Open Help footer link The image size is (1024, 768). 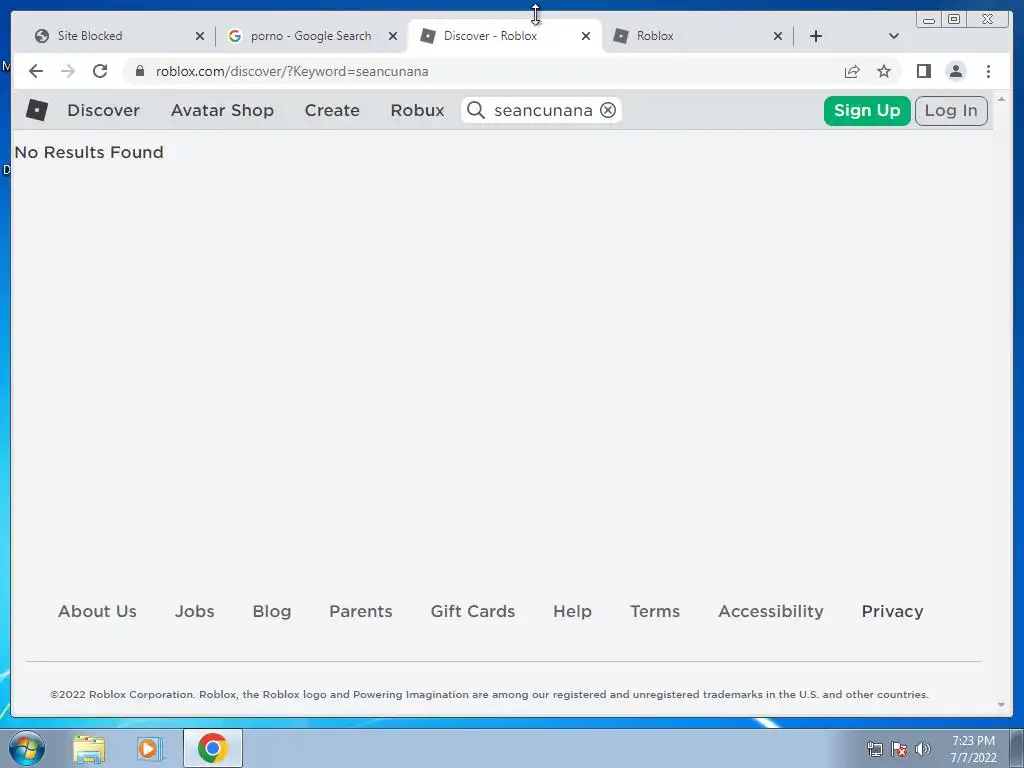point(572,611)
